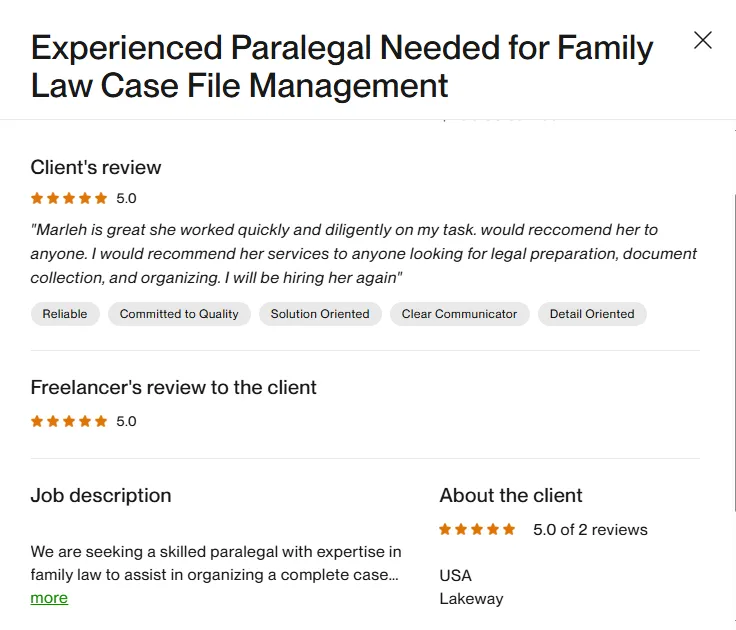The height and width of the screenshot is (630, 736).
Task: Click the freelancer's review star rating
Action: tap(69, 421)
